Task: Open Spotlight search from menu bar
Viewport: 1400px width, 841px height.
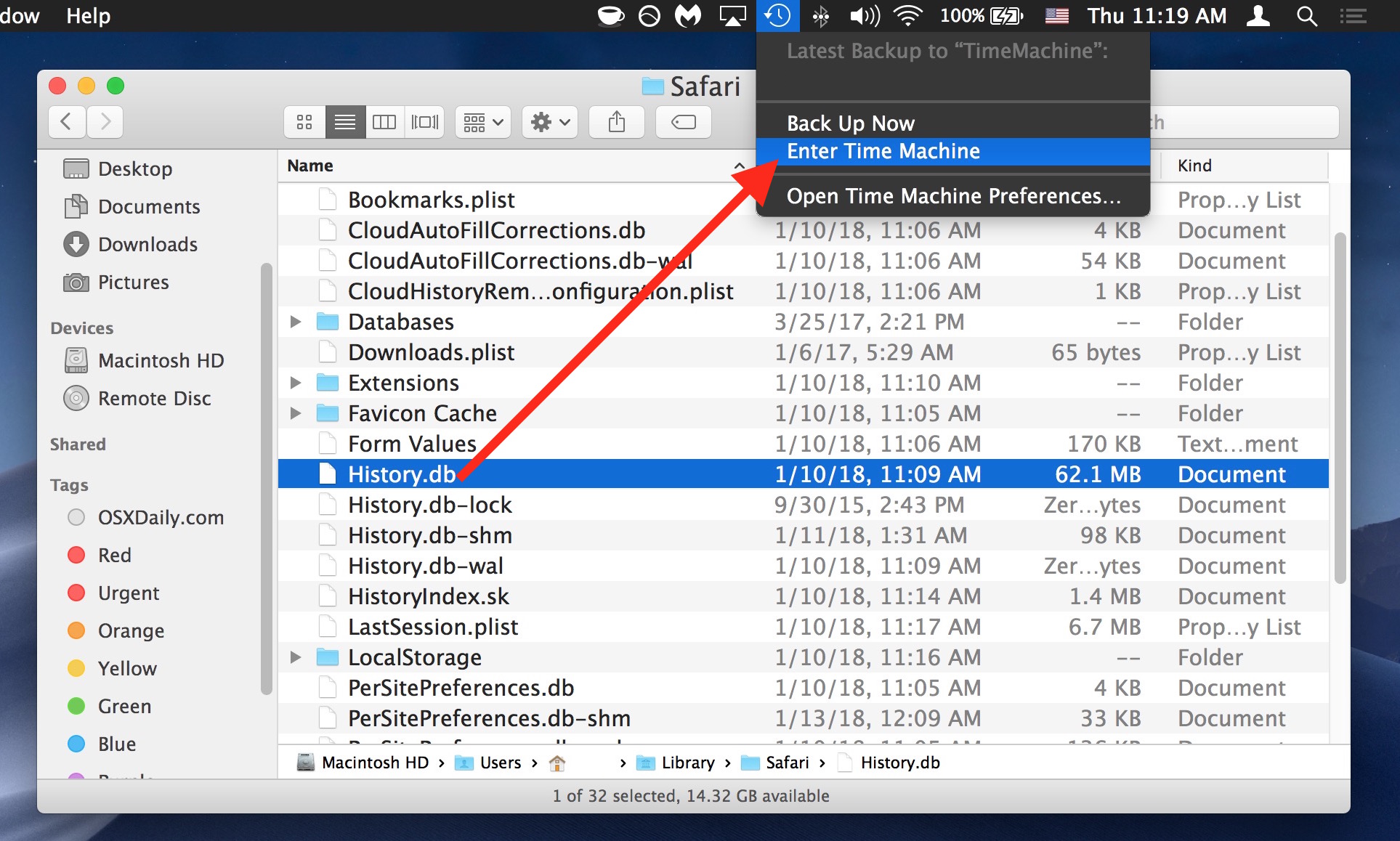Action: (1306, 15)
